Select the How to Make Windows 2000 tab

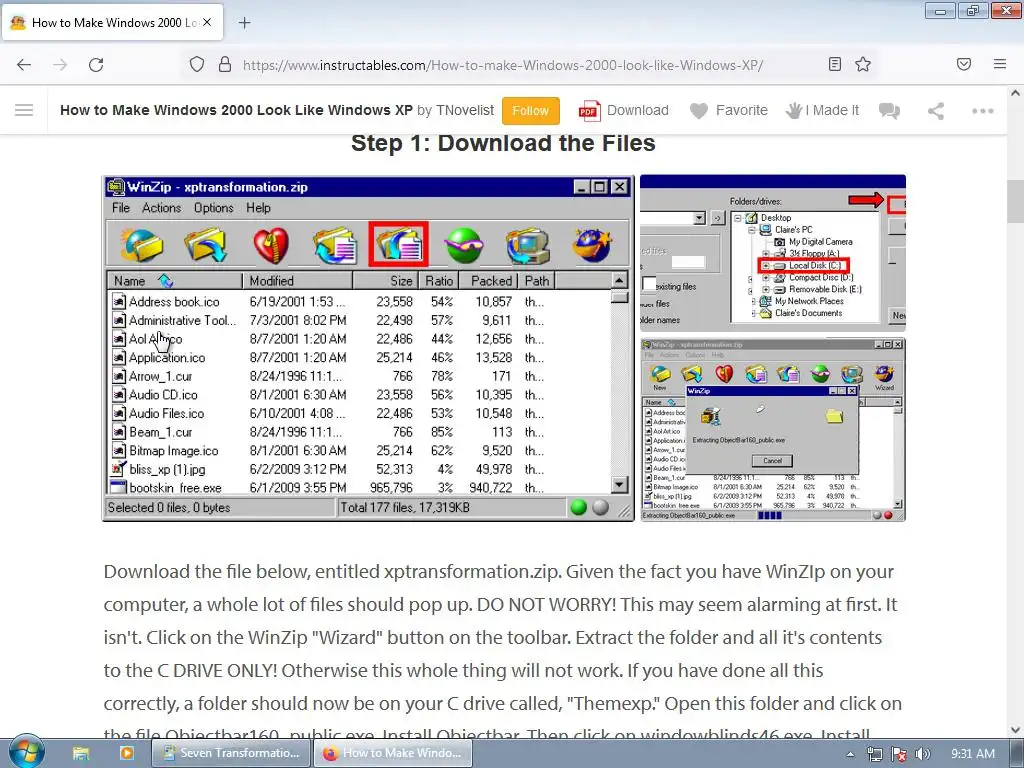pyautogui.click(x=113, y=22)
